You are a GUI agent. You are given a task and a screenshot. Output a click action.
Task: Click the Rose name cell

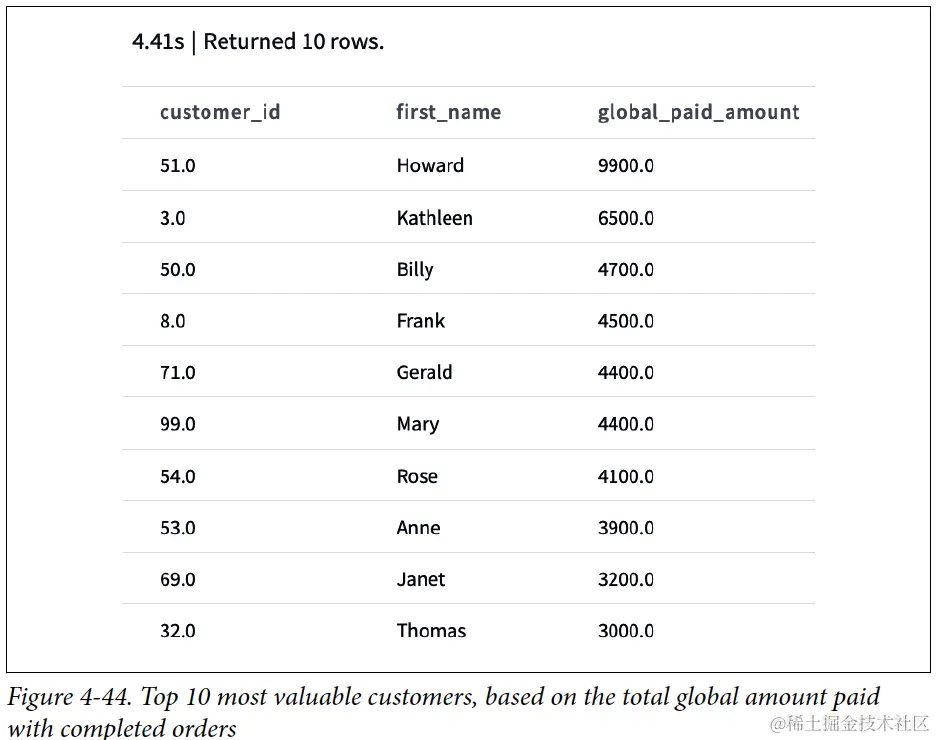pyautogui.click(x=417, y=476)
